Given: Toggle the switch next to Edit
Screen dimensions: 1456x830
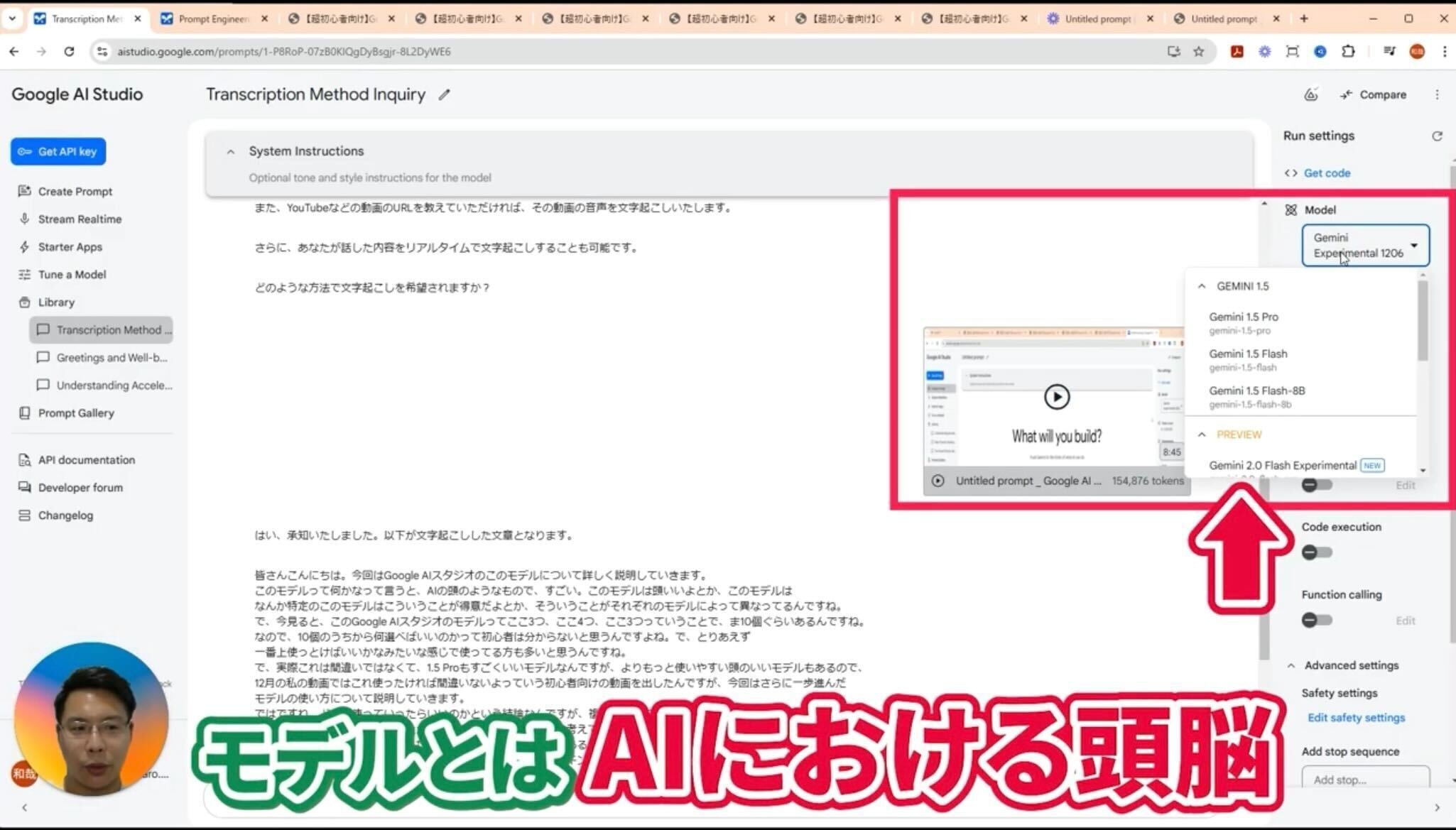Looking at the screenshot, I should coord(1315,485).
